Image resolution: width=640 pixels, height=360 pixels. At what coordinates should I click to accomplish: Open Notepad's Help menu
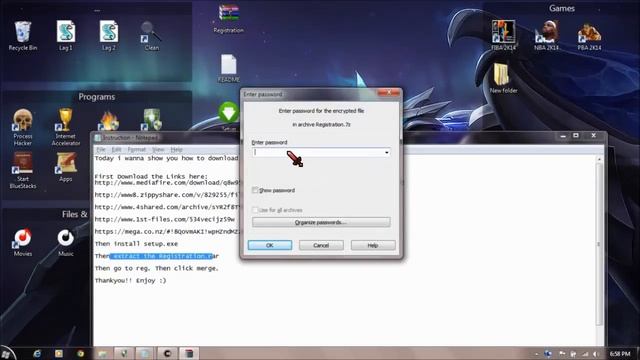point(176,149)
